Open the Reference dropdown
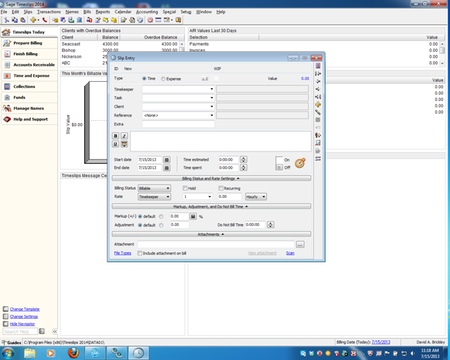The height and width of the screenshot is (360, 450). pos(211,115)
